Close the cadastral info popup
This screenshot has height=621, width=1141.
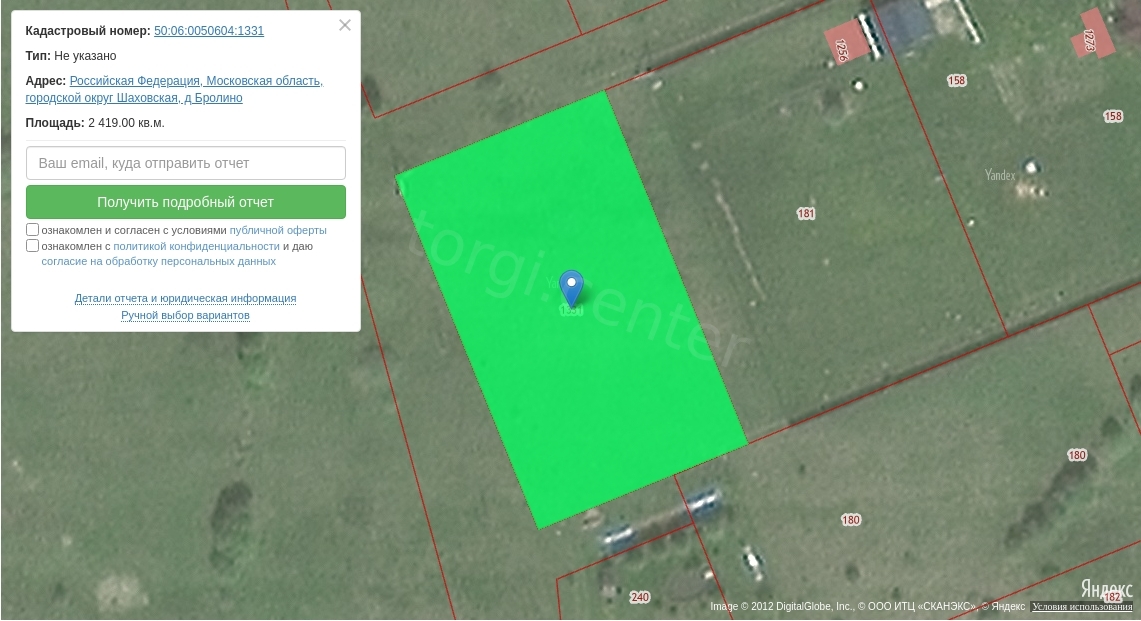click(x=345, y=26)
